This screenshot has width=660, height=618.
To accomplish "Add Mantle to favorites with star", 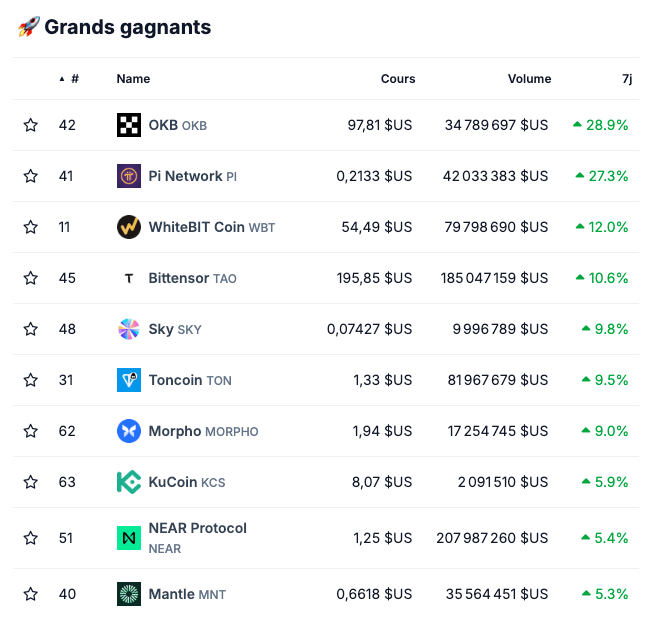I will click(x=31, y=594).
